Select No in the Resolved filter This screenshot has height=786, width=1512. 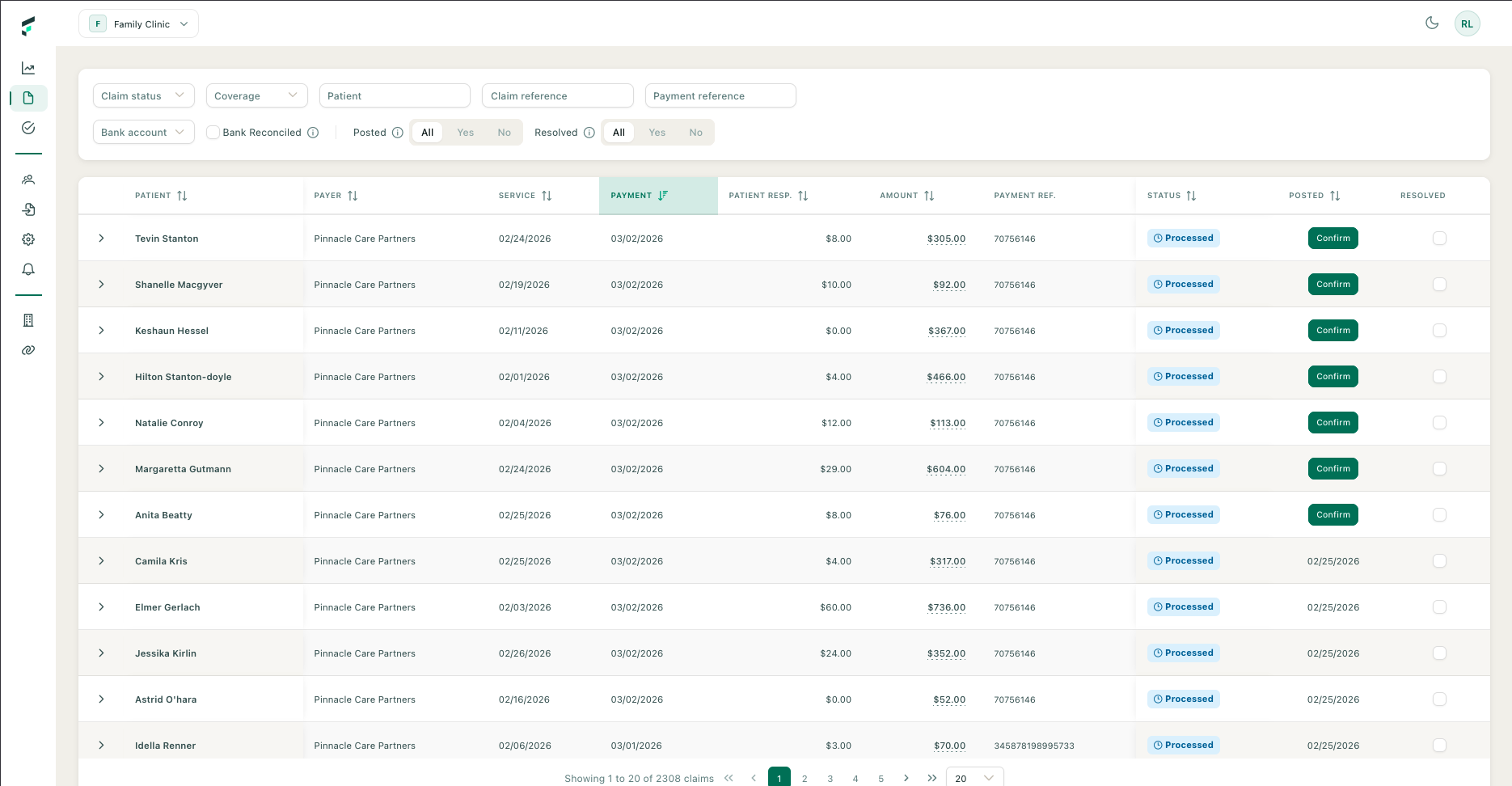click(695, 132)
